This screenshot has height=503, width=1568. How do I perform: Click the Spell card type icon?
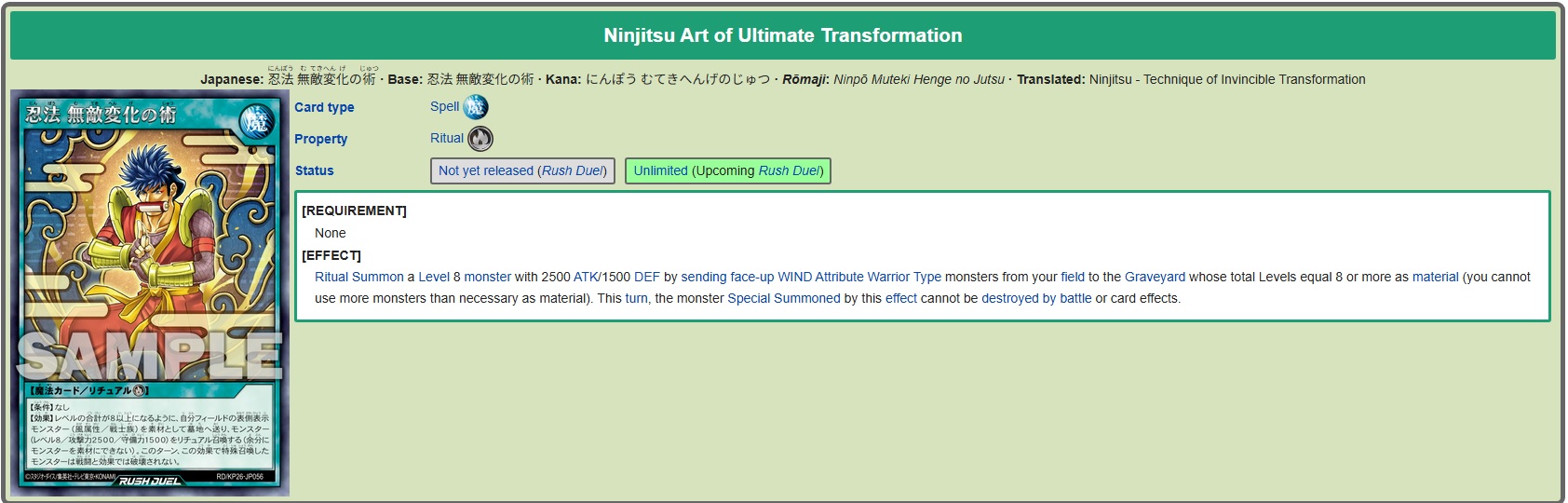pyautogui.click(x=476, y=107)
